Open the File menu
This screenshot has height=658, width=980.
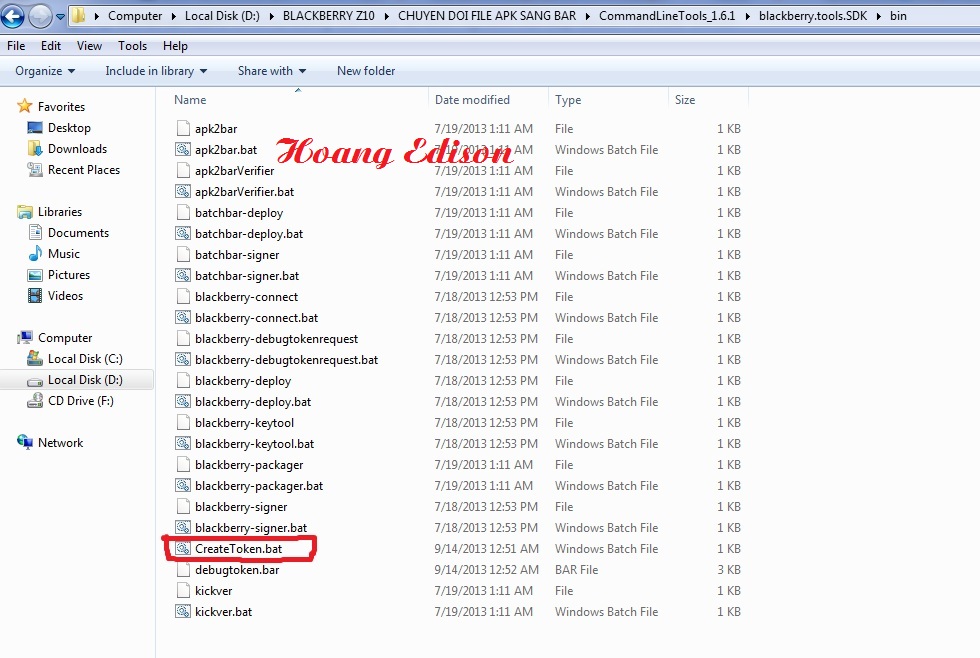pyautogui.click(x=16, y=46)
